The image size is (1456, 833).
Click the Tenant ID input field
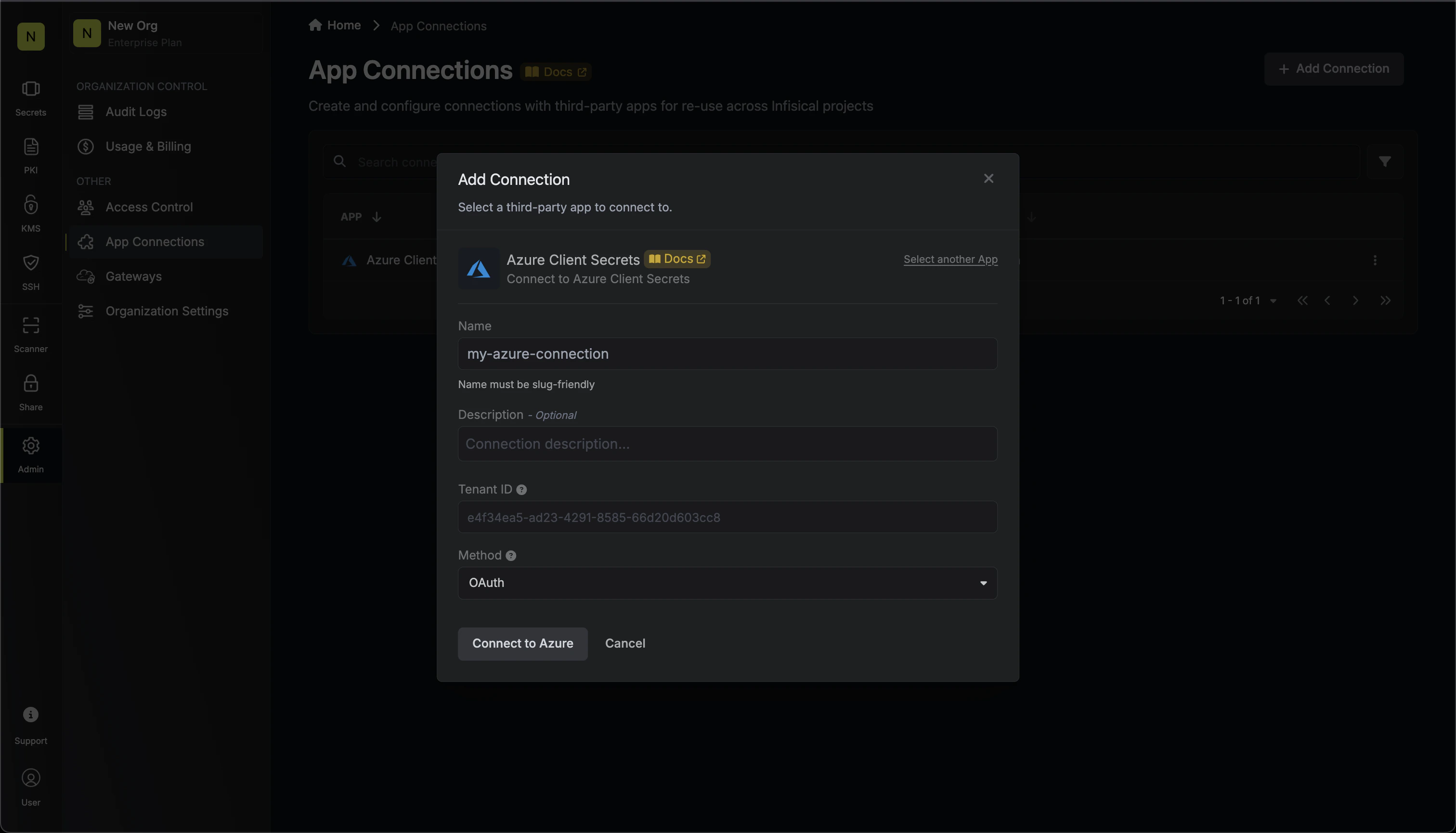tap(728, 517)
